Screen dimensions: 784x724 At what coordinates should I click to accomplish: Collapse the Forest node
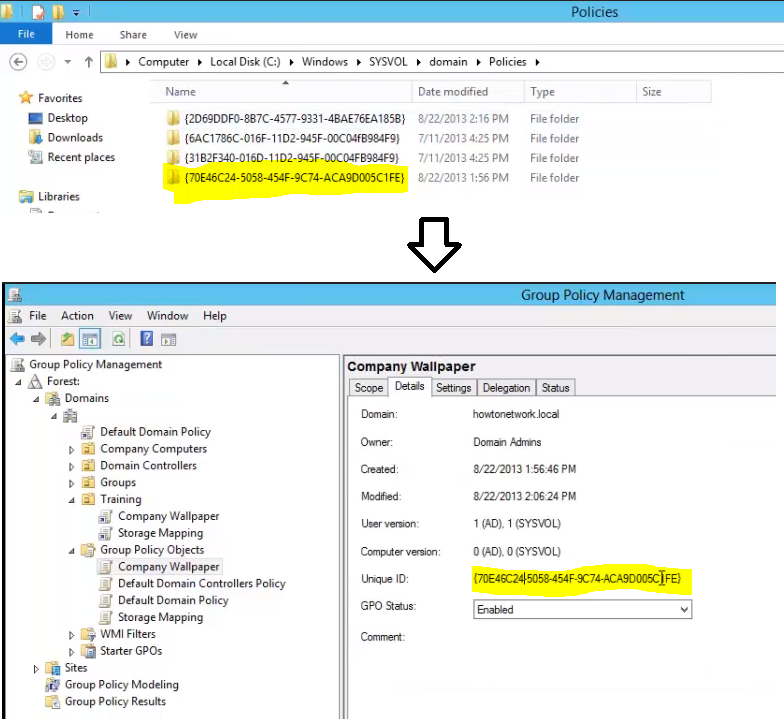(18, 382)
